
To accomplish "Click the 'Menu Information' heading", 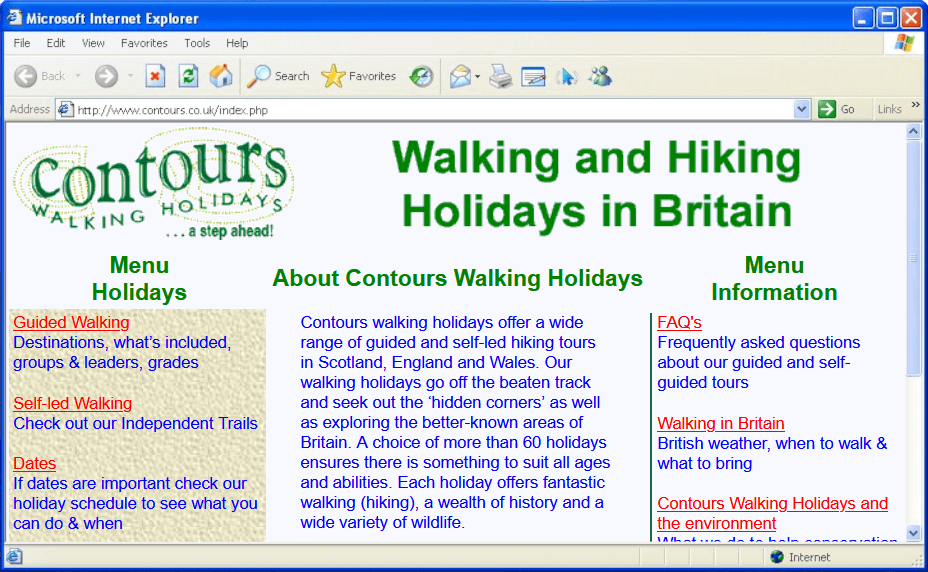I will [x=774, y=278].
